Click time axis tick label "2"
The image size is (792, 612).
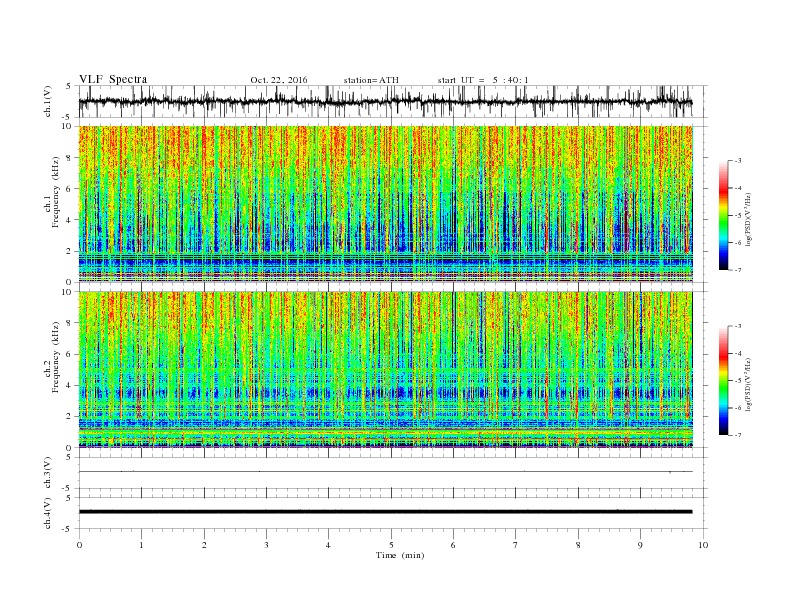(204, 545)
